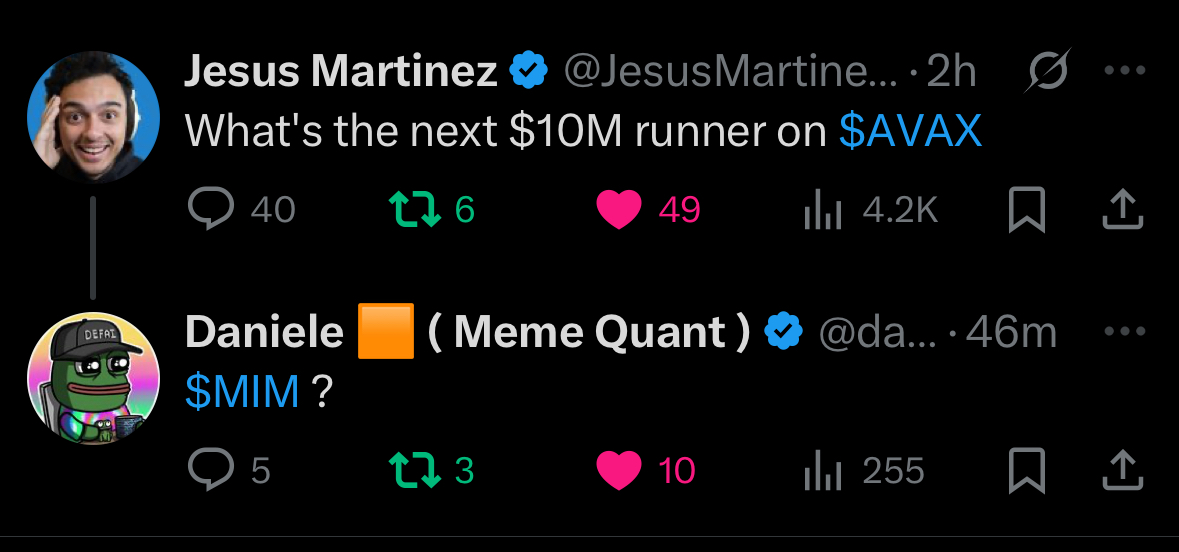Like Jesus Martinez's tweet
The height and width of the screenshot is (552, 1179).
click(618, 210)
